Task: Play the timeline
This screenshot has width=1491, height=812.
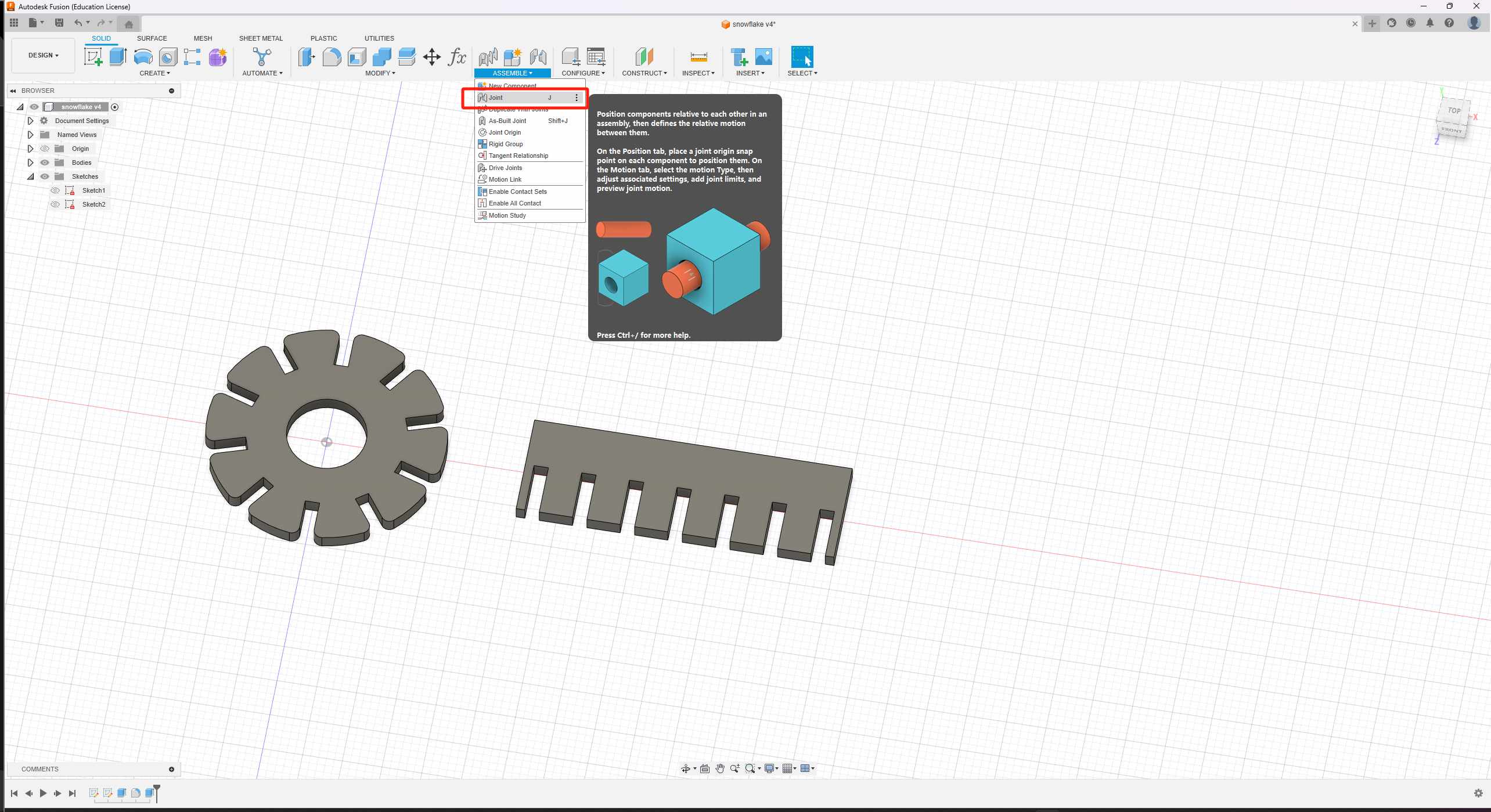Action: tap(43, 793)
